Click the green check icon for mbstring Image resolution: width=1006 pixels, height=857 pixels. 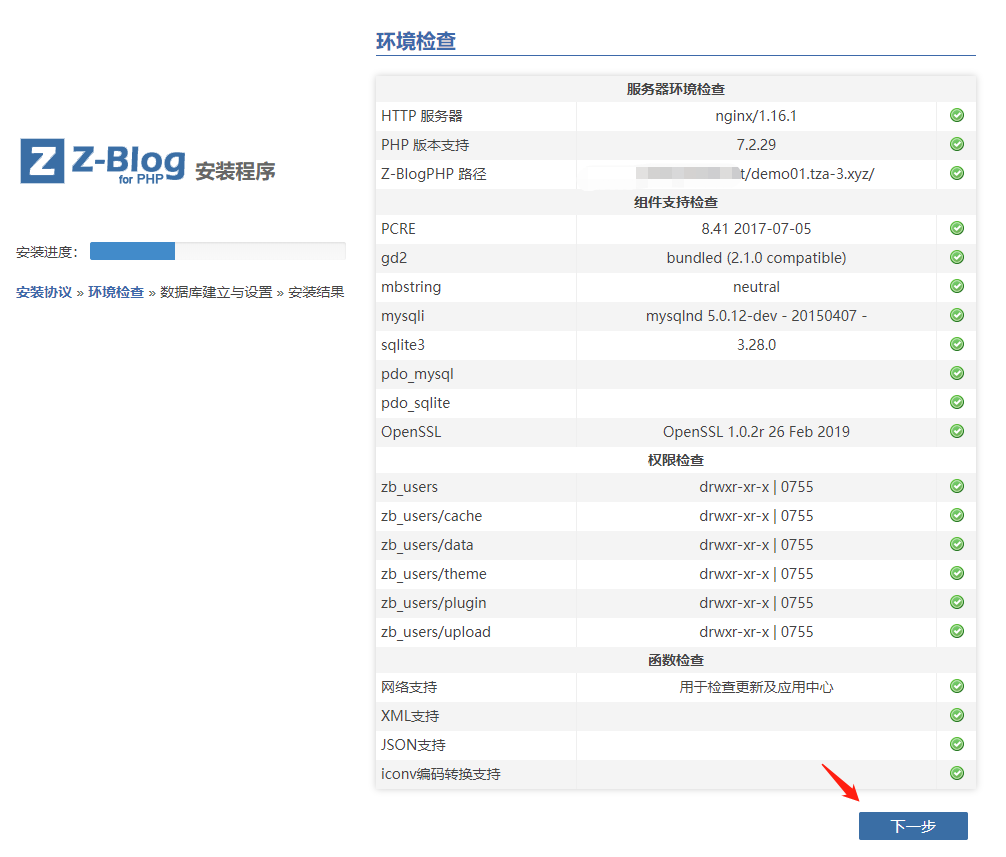tap(957, 286)
